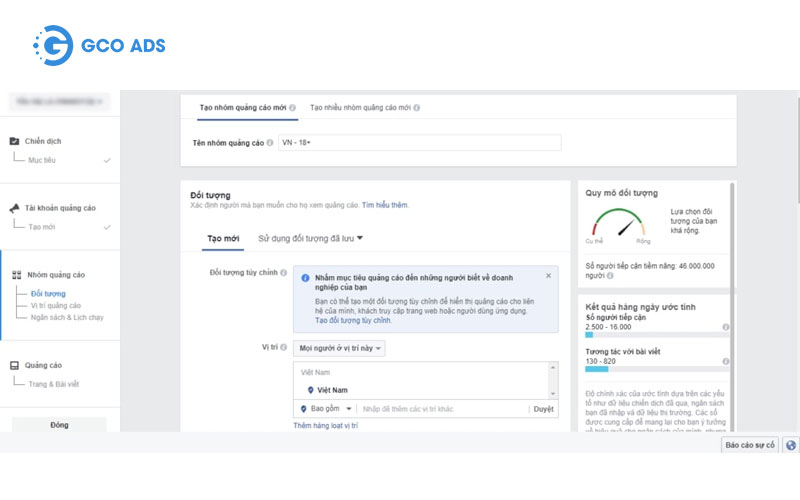Screen dimensions: 800x500
Task: Click info icon beside Số người tiếp cận range
Action: 725,327
